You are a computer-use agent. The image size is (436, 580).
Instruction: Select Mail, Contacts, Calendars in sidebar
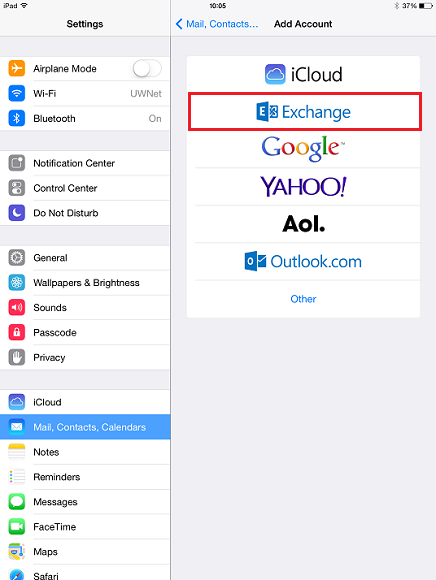pyautogui.click(x=85, y=427)
